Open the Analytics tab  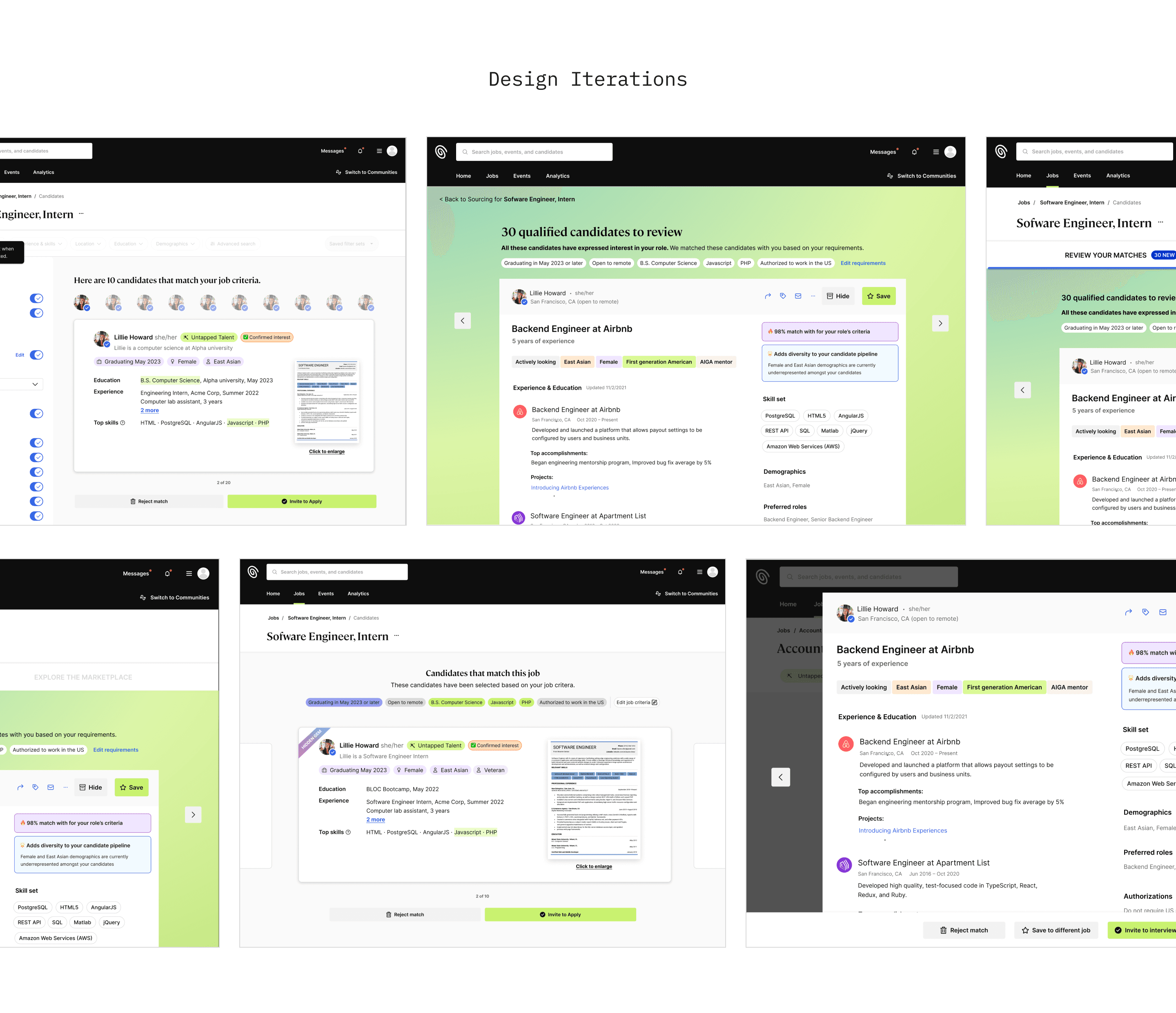pyautogui.click(x=557, y=176)
